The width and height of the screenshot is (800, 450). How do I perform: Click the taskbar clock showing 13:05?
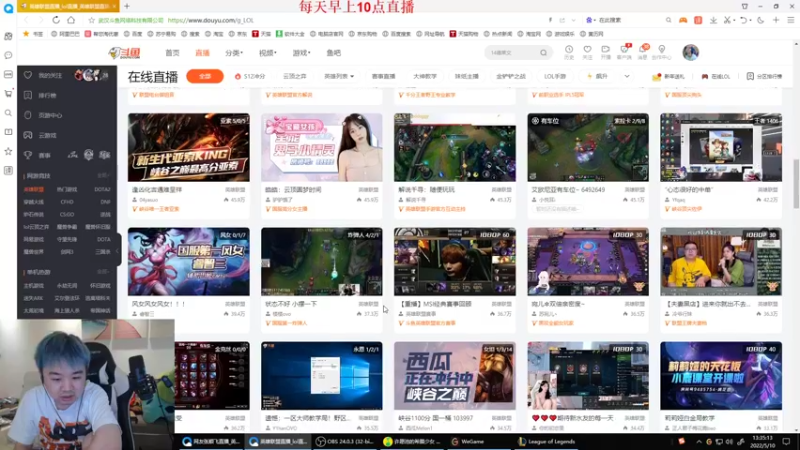click(762, 441)
